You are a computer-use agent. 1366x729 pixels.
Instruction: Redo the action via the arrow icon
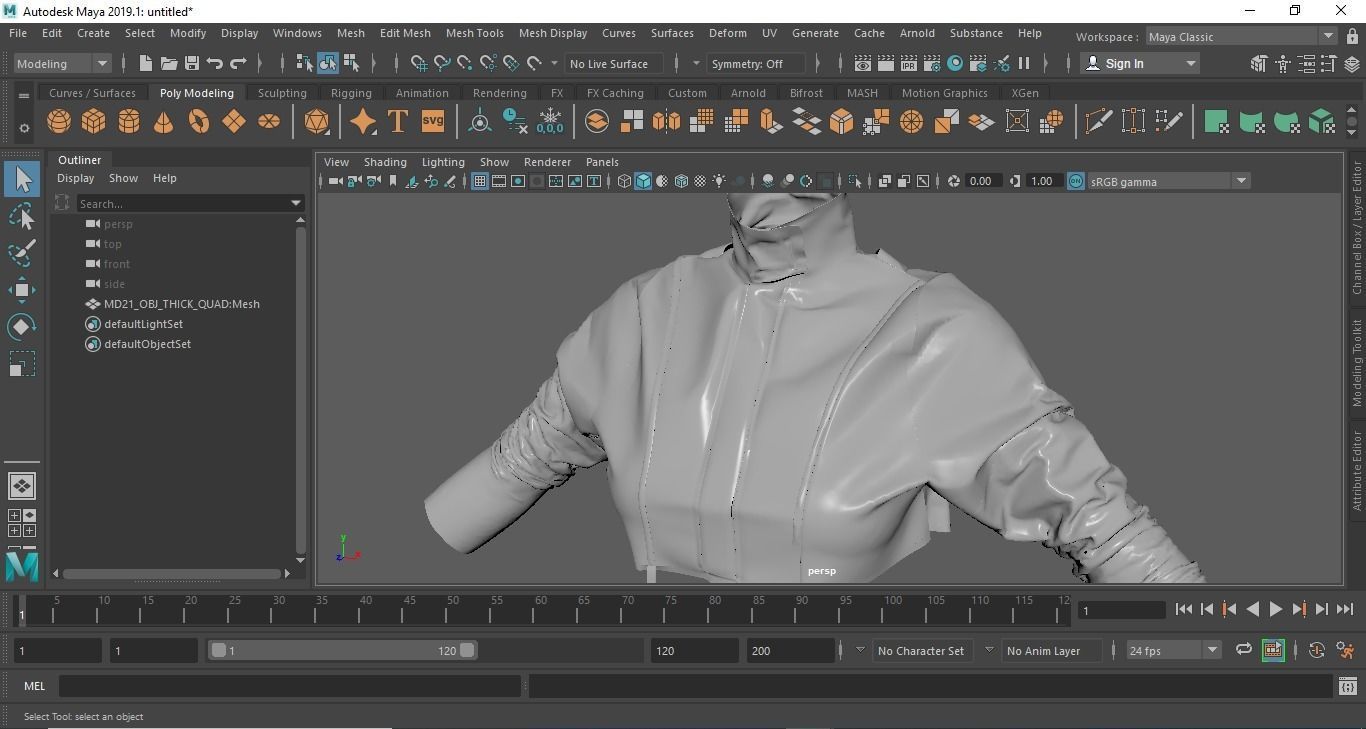[x=238, y=64]
